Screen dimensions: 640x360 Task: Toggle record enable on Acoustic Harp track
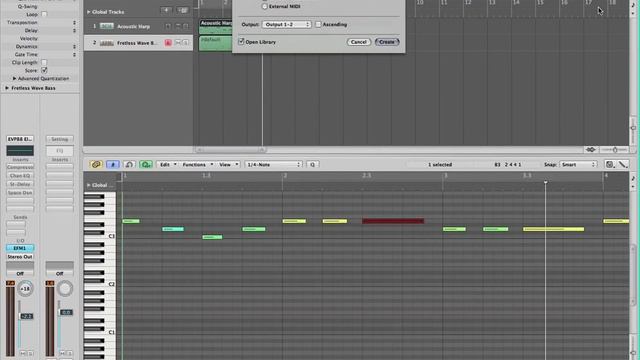point(168,27)
